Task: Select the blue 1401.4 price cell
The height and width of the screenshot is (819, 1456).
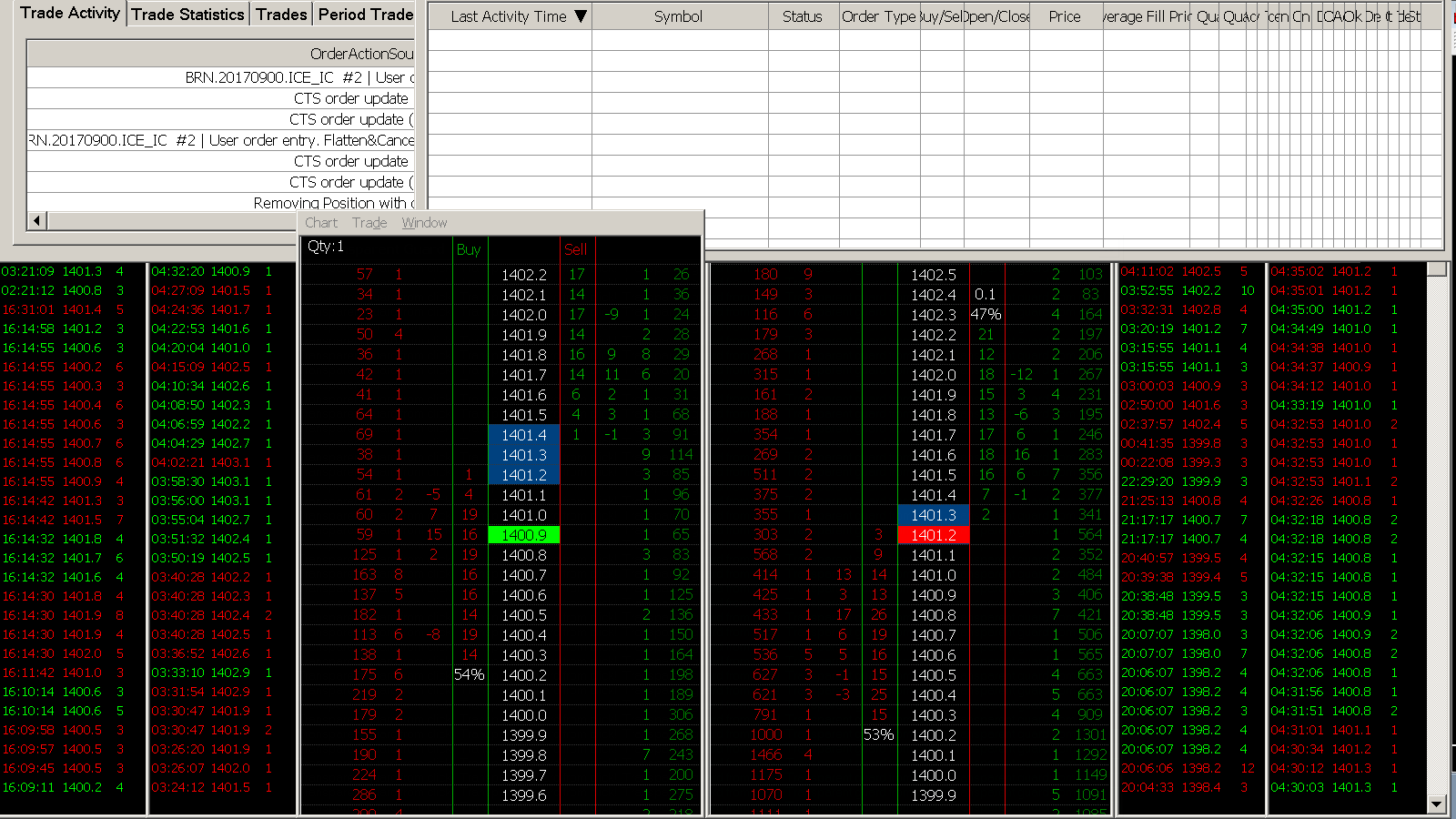Action: pos(524,435)
